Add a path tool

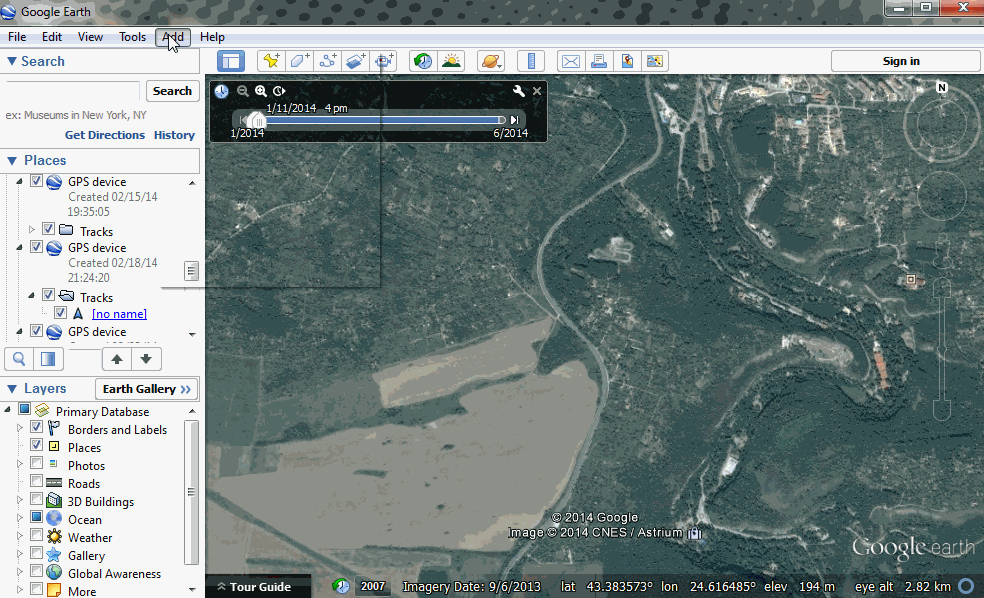[328, 61]
